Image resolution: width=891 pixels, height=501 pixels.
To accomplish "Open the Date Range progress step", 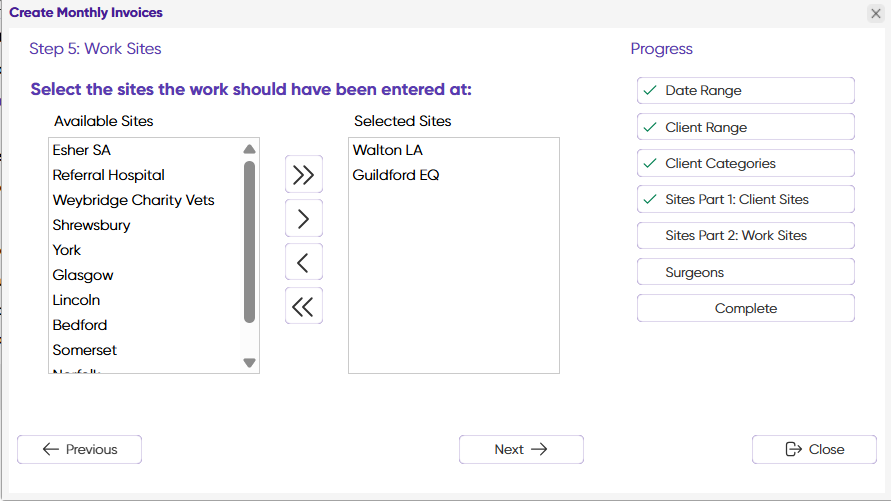I will point(746,90).
